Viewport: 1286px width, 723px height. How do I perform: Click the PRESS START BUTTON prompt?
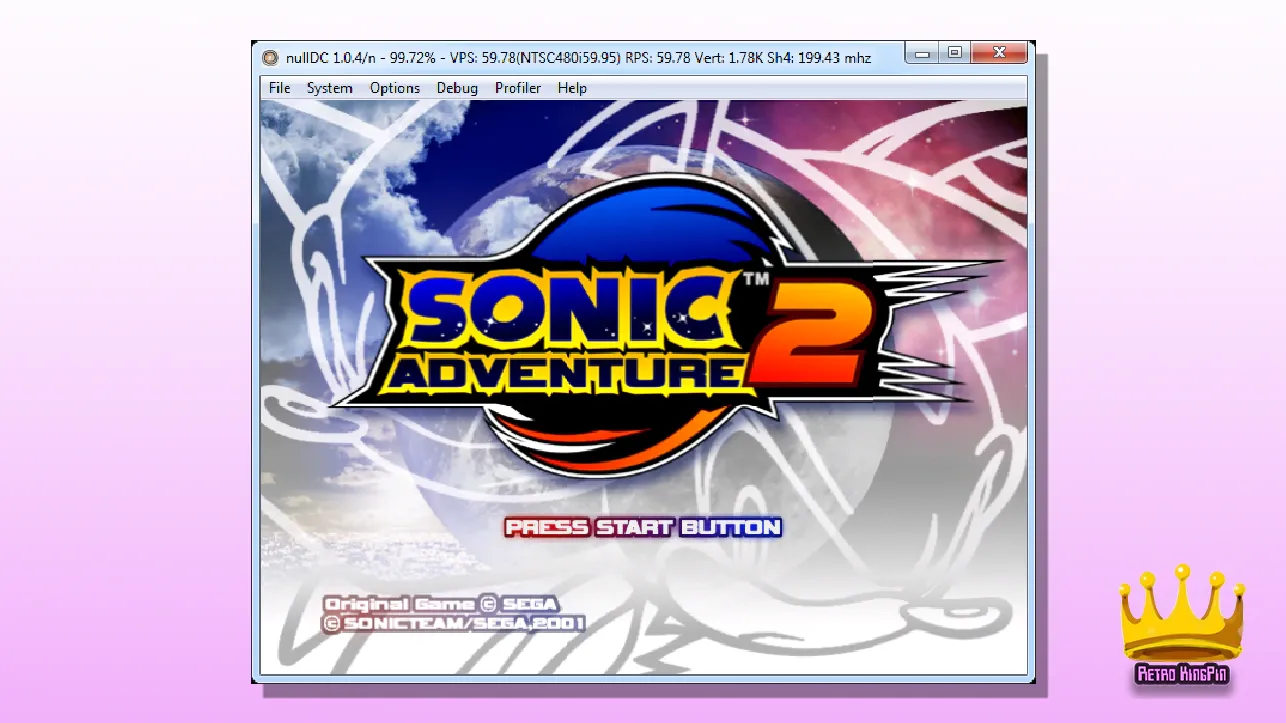643,527
